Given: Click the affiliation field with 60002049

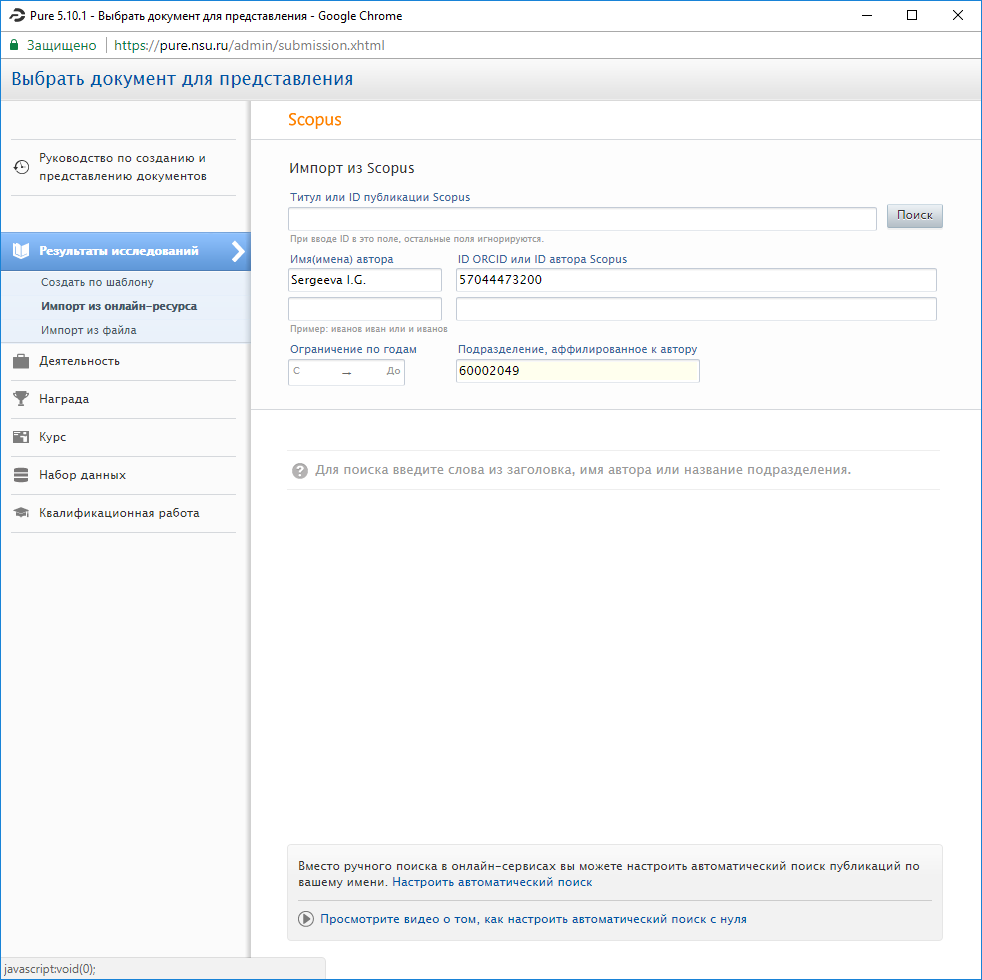Looking at the screenshot, I should pyautogui.click(x=577, y=371).
